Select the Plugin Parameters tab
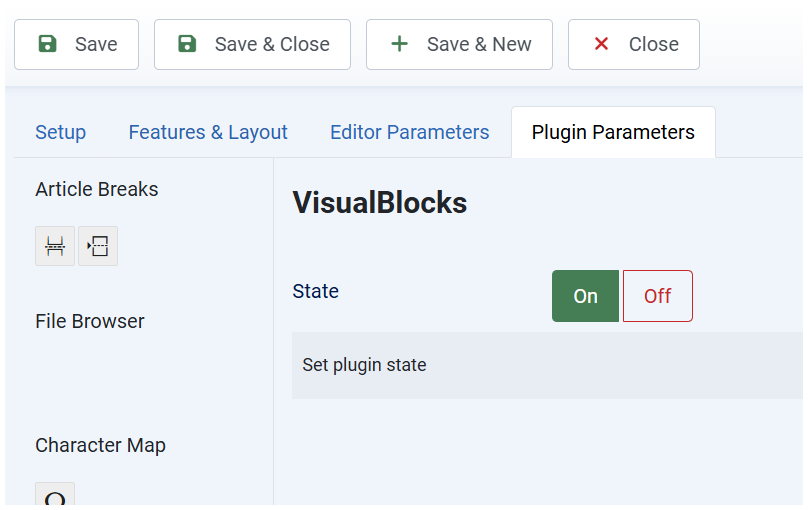This screenshot has width=808, height=510. click(x=612, y=132)
